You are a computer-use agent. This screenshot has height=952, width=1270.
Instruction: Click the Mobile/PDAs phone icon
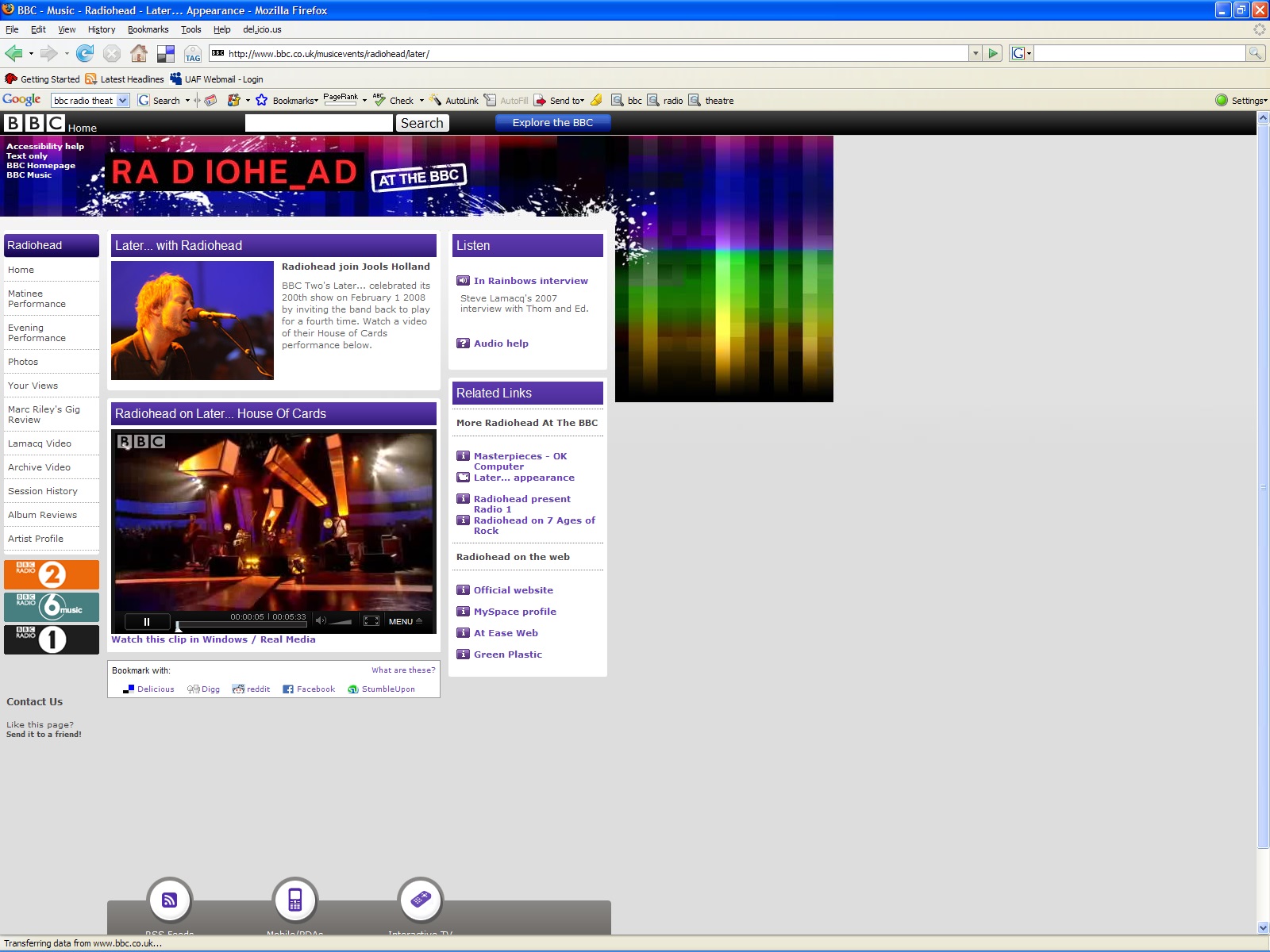(295, 900)
